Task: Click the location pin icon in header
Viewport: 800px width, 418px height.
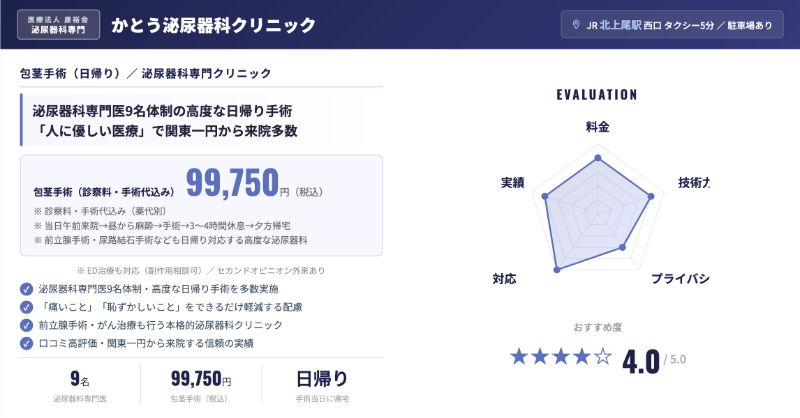Action: pos(575,25)
